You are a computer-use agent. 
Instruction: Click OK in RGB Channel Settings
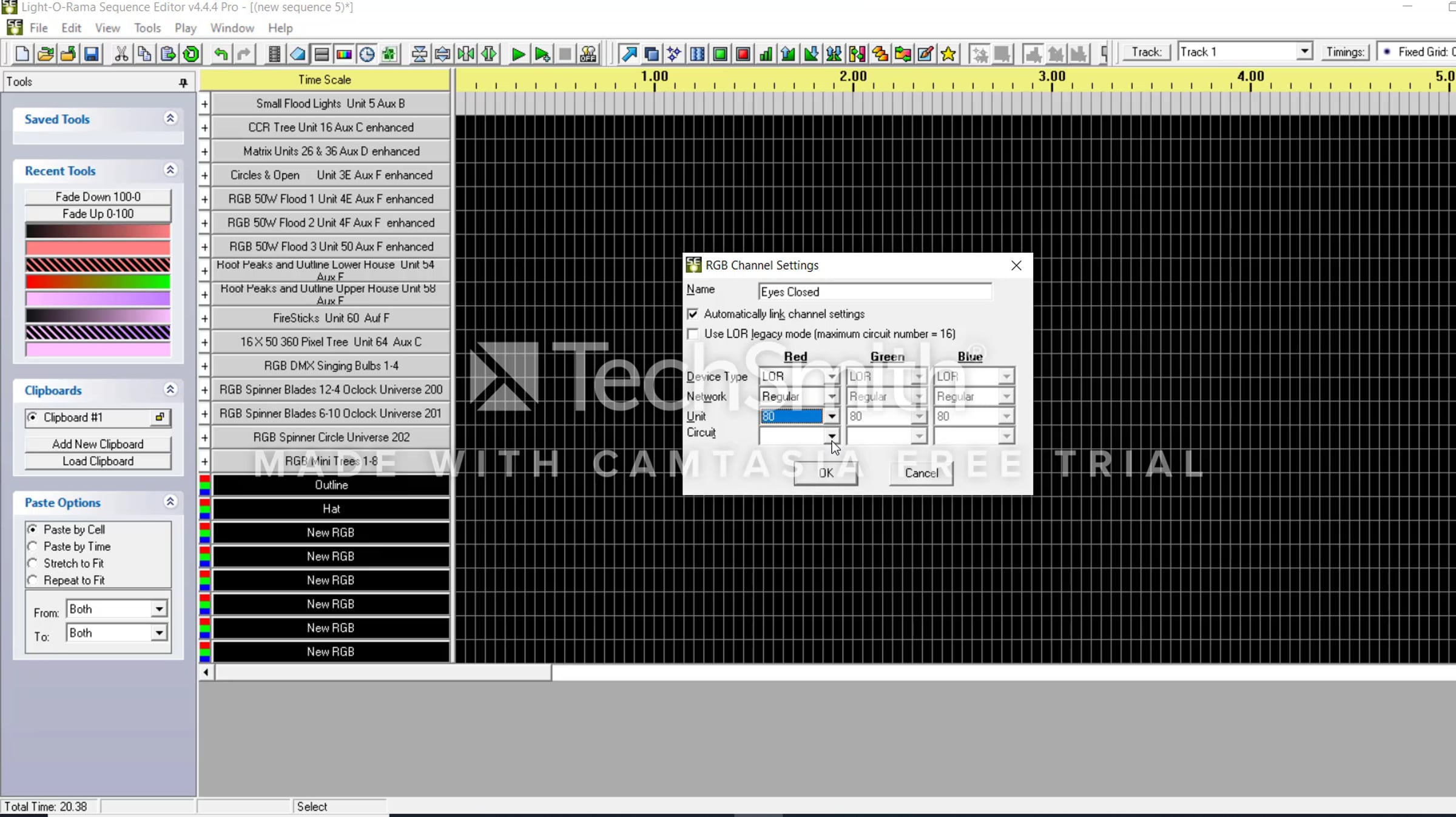coord(825,473)
